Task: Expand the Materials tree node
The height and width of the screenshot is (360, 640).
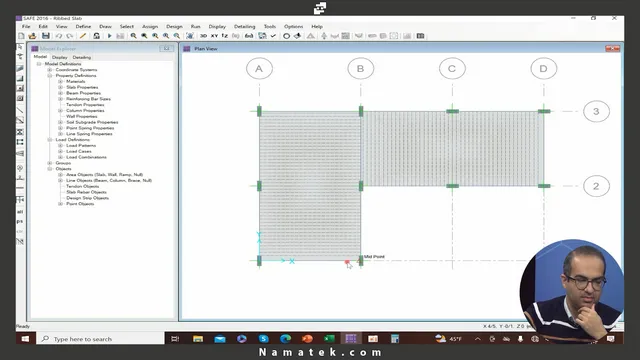Action: tap(60, 82)
